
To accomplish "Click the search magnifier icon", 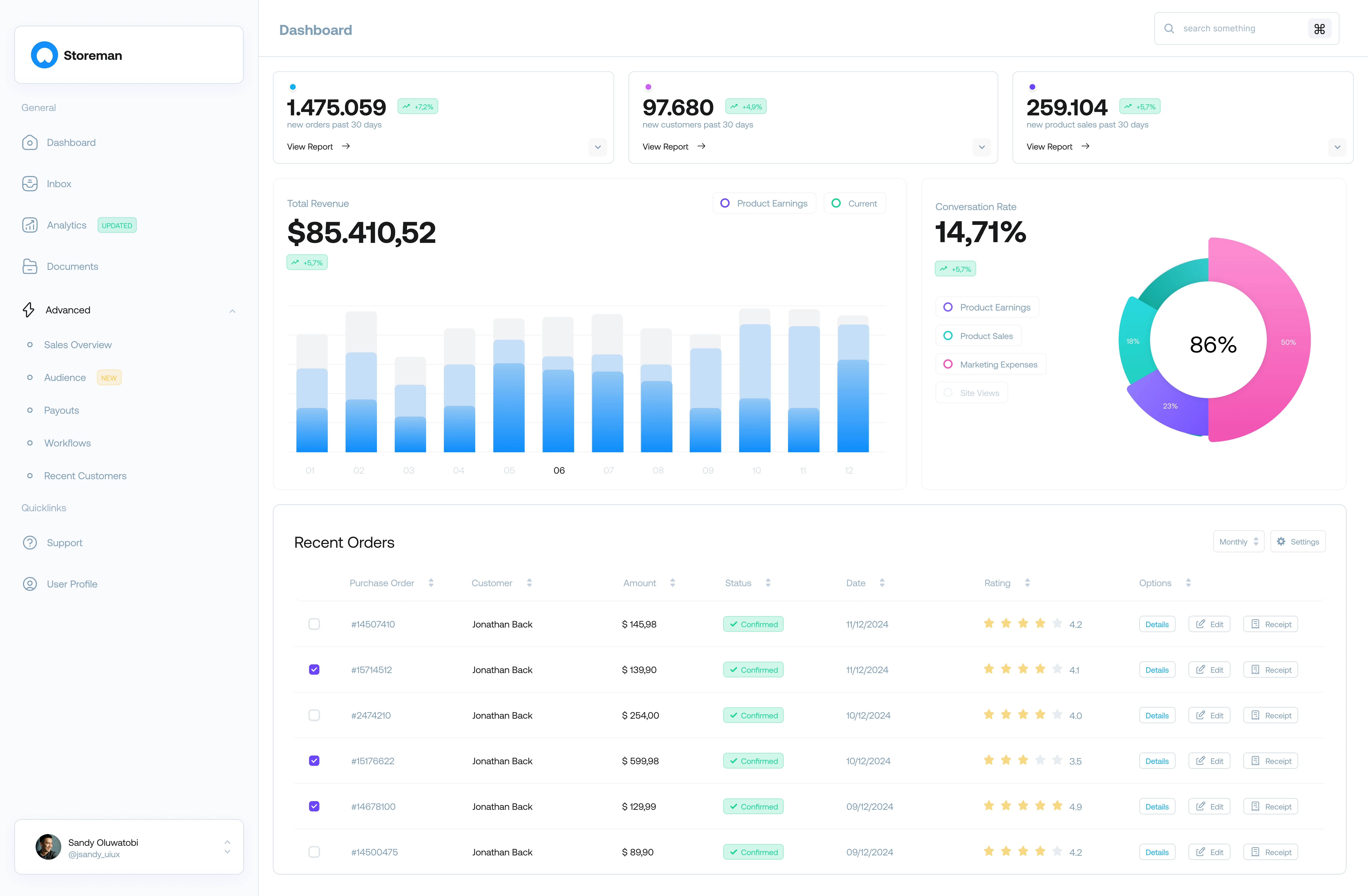I will [x=1169, y=29].
